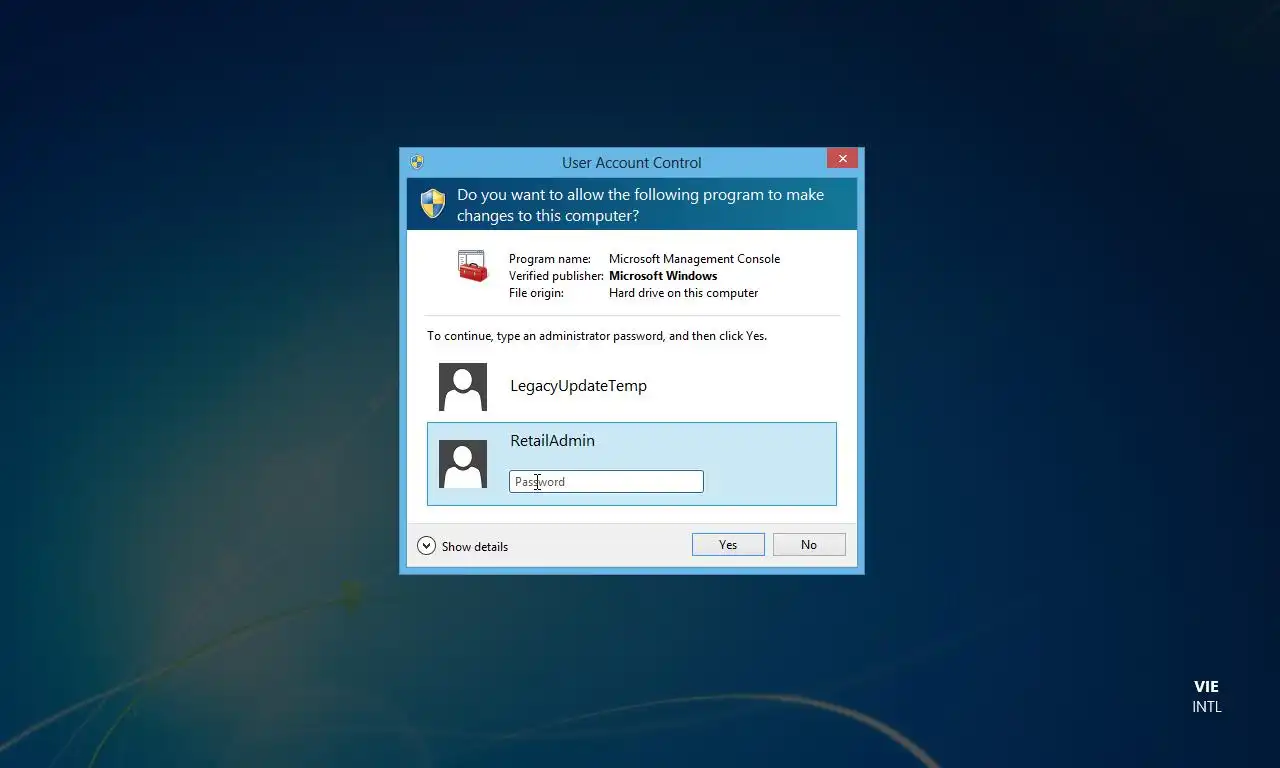Open the VIE INTL input language switcher
Viewport: 1280px width, 768px height.
point(1206,696)
